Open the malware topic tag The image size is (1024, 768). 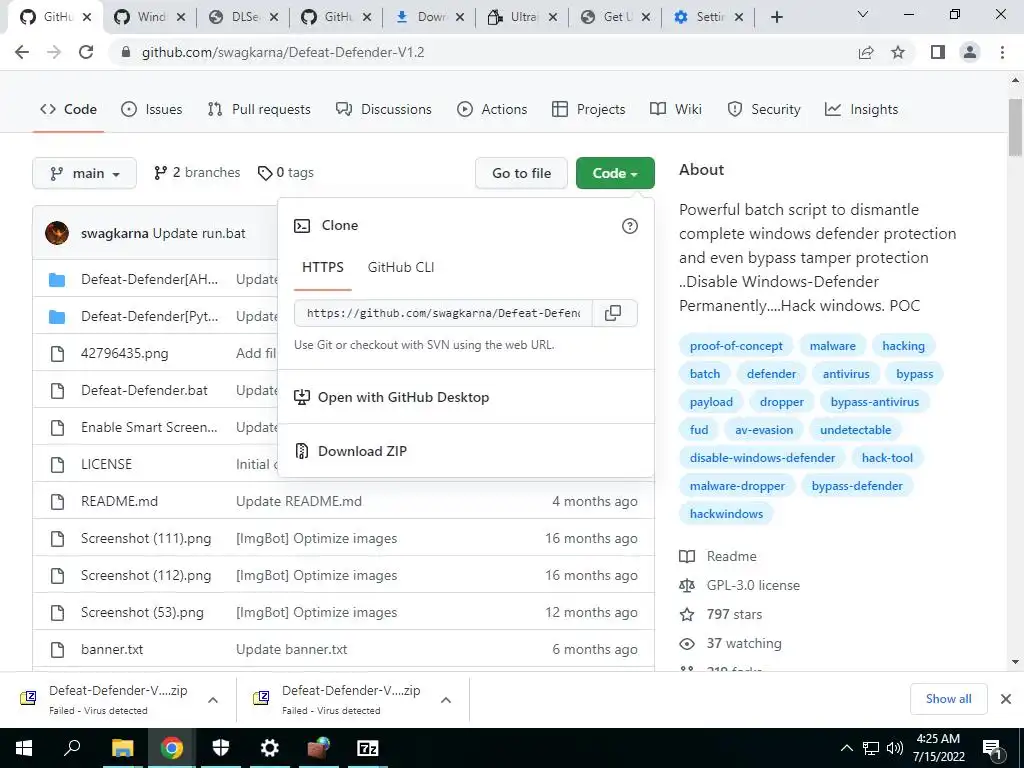click(x=833, y=345)
